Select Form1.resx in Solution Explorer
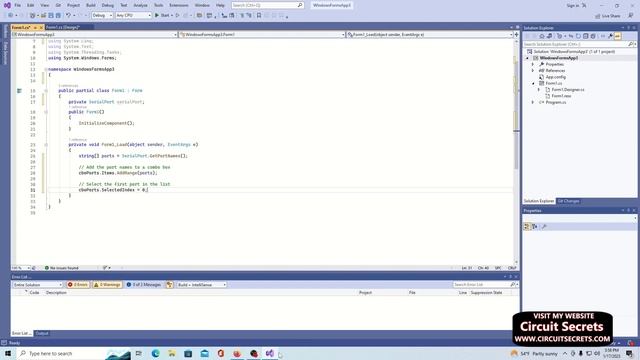 pyautogui.click(x=561, y=96)
